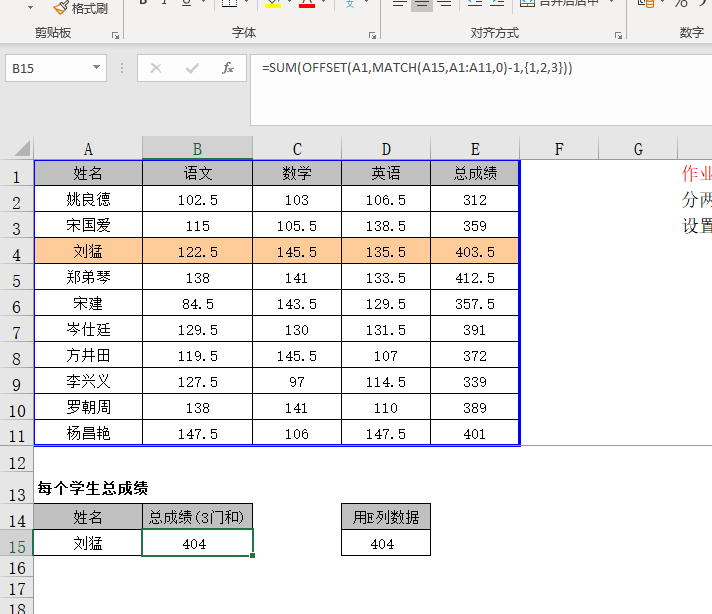Click cell with value 97
This screenshot has width=712, height=614.
(297, 381)
